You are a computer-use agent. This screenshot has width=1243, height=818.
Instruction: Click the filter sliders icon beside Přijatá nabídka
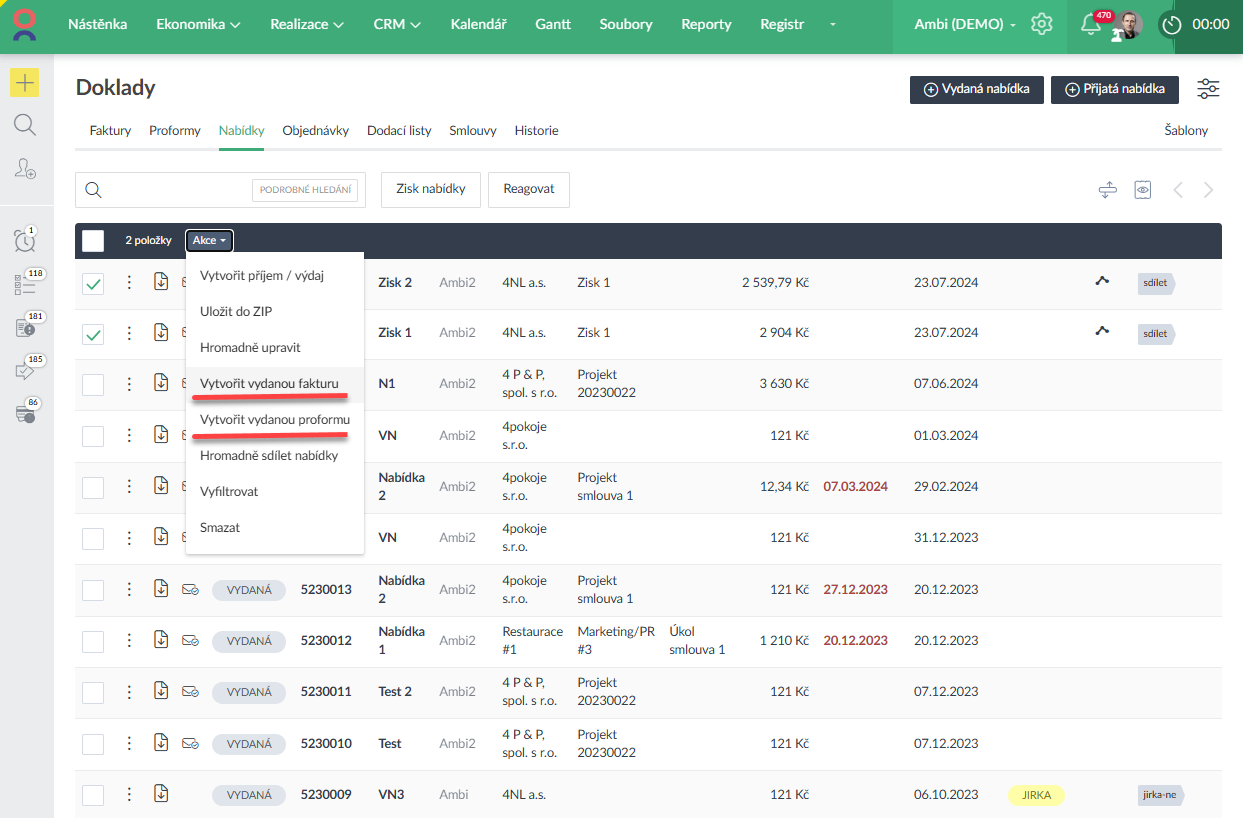point(1208,89)
